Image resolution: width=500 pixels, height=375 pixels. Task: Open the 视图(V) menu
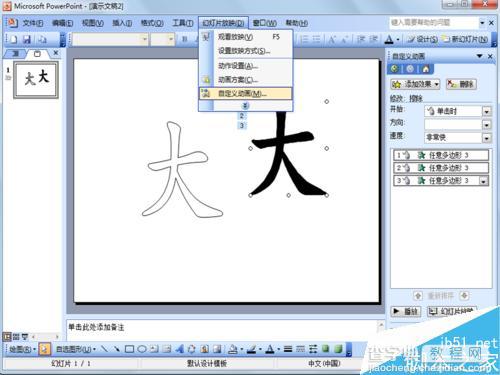point(92,23)
